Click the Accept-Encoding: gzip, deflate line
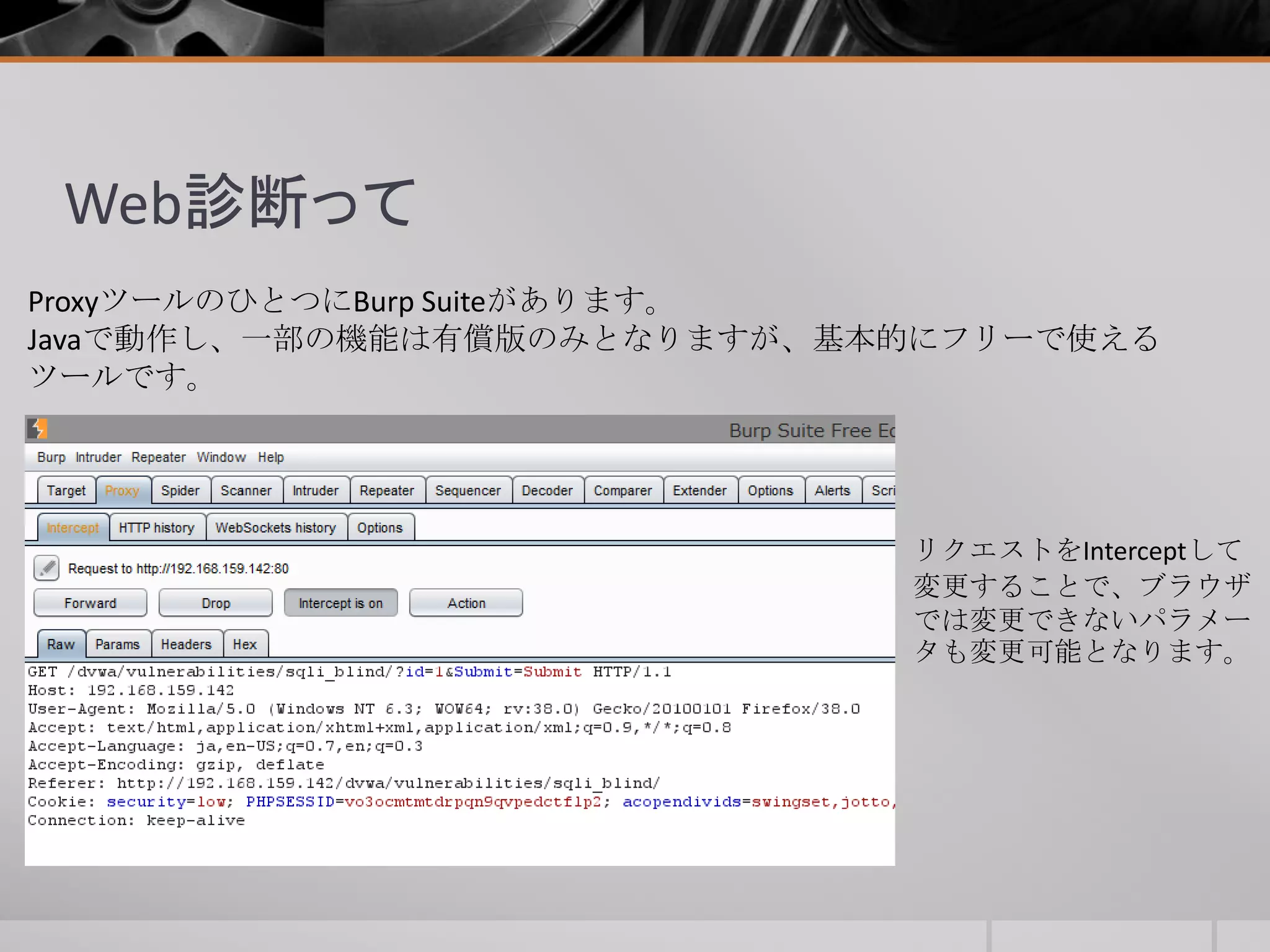Viewport: 1270px width, 952px height. (176, 765)
